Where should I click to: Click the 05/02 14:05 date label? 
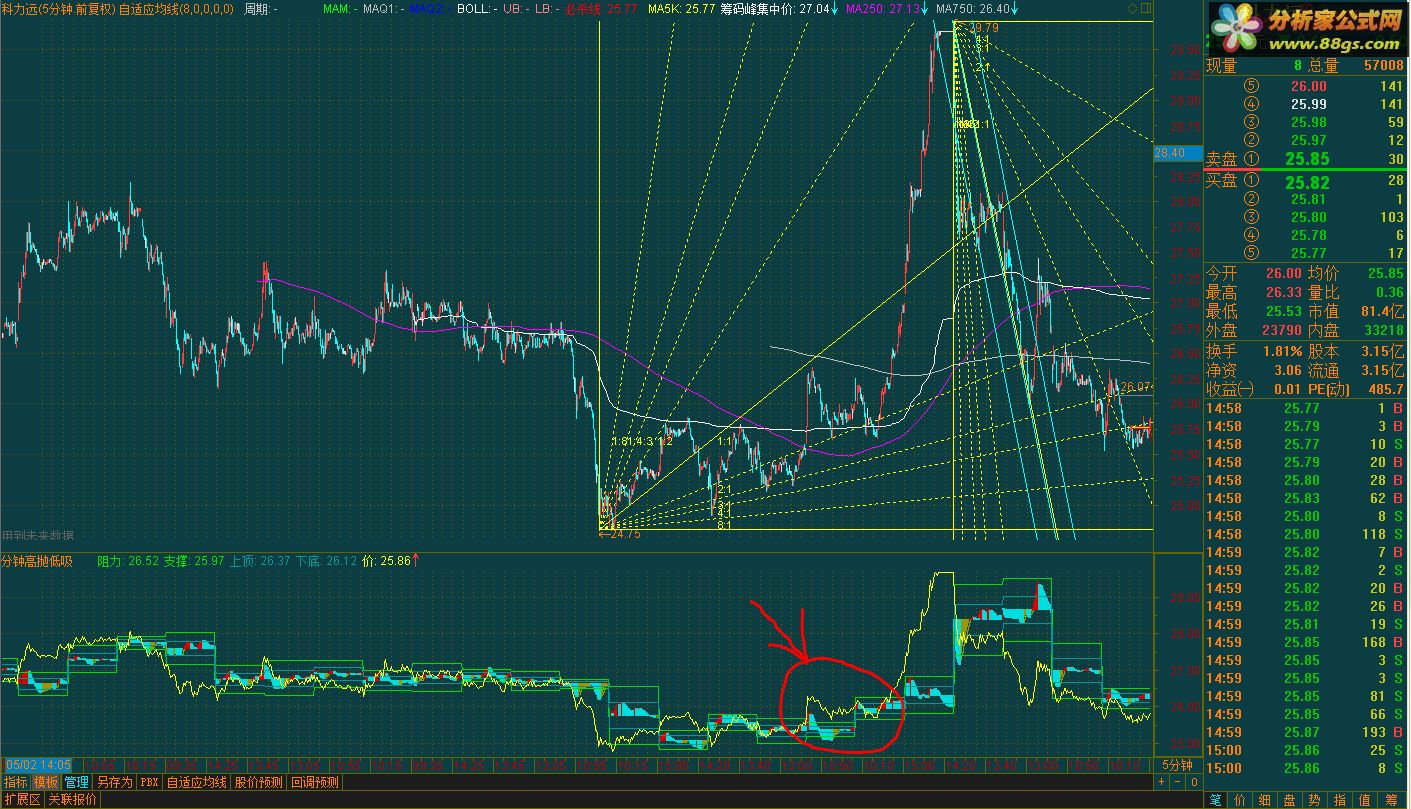pyautogui.click(x=36, y=764)
